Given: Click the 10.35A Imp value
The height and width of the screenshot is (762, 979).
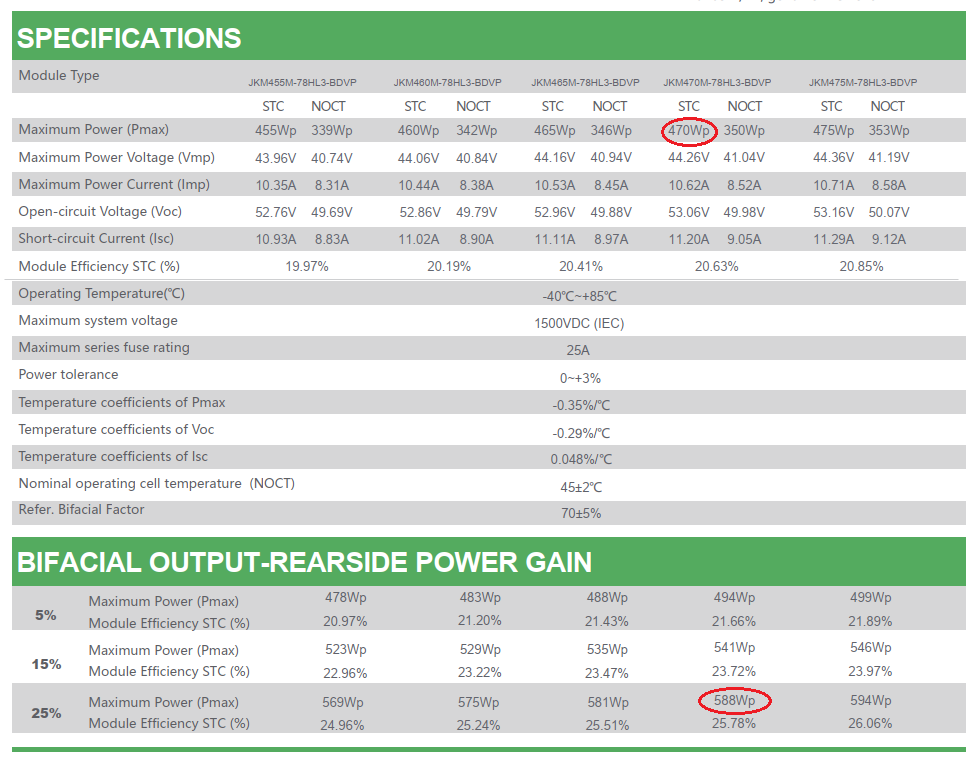Looking at the screenshot, I should point(275,186).
